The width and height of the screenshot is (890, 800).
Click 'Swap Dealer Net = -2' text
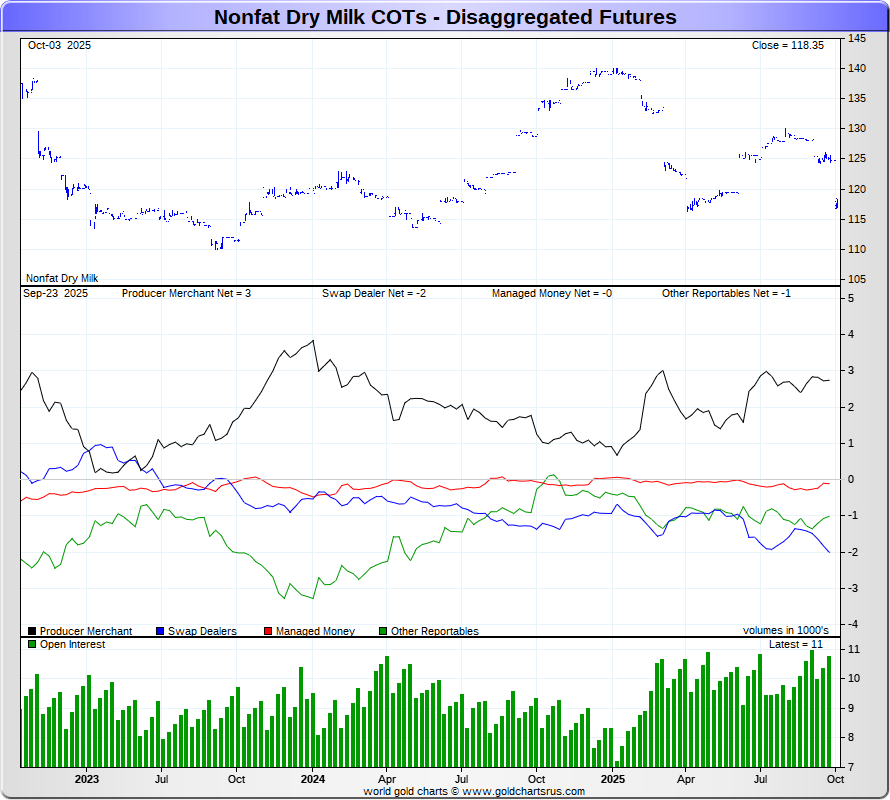[x=374, y=293]
